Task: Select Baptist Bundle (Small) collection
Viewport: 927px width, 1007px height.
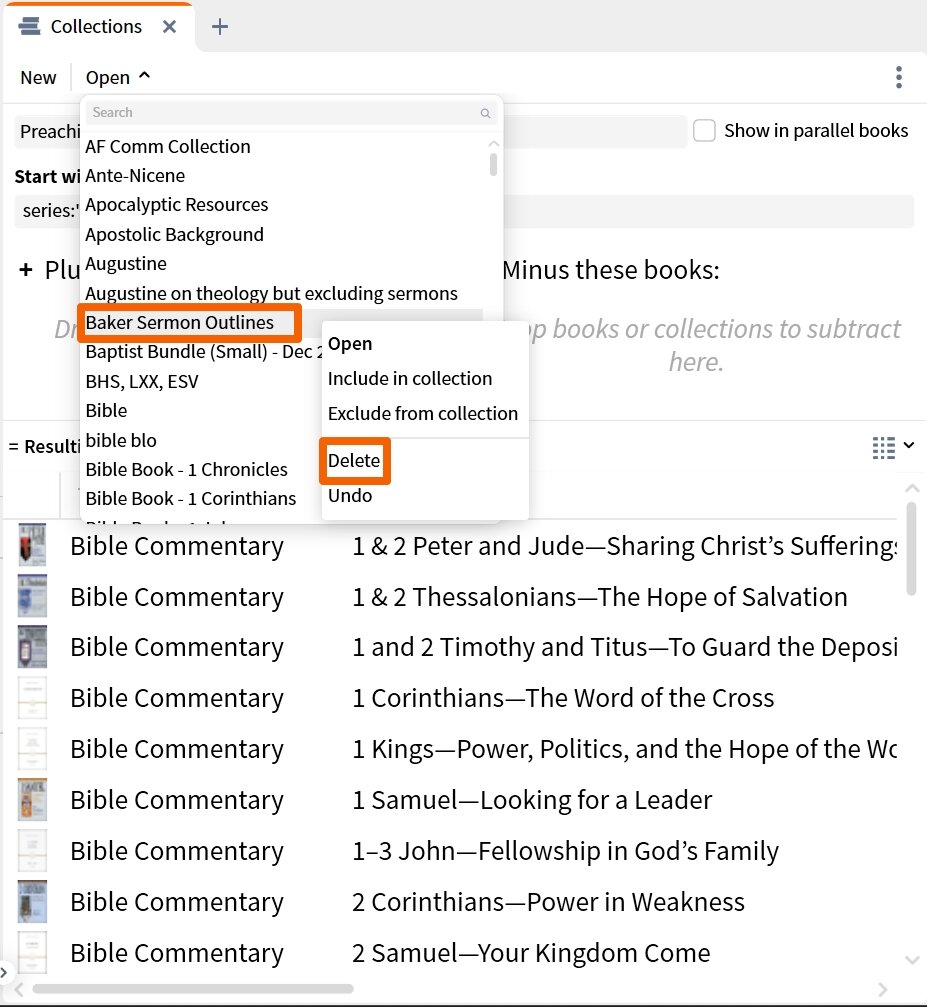Action: pos(204,352)
